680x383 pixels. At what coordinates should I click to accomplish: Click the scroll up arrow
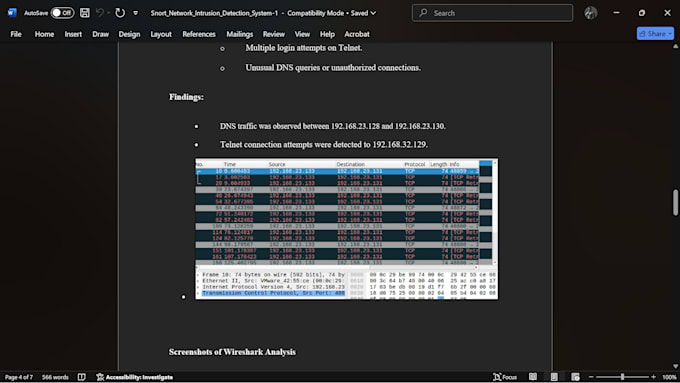coord(675,46)
